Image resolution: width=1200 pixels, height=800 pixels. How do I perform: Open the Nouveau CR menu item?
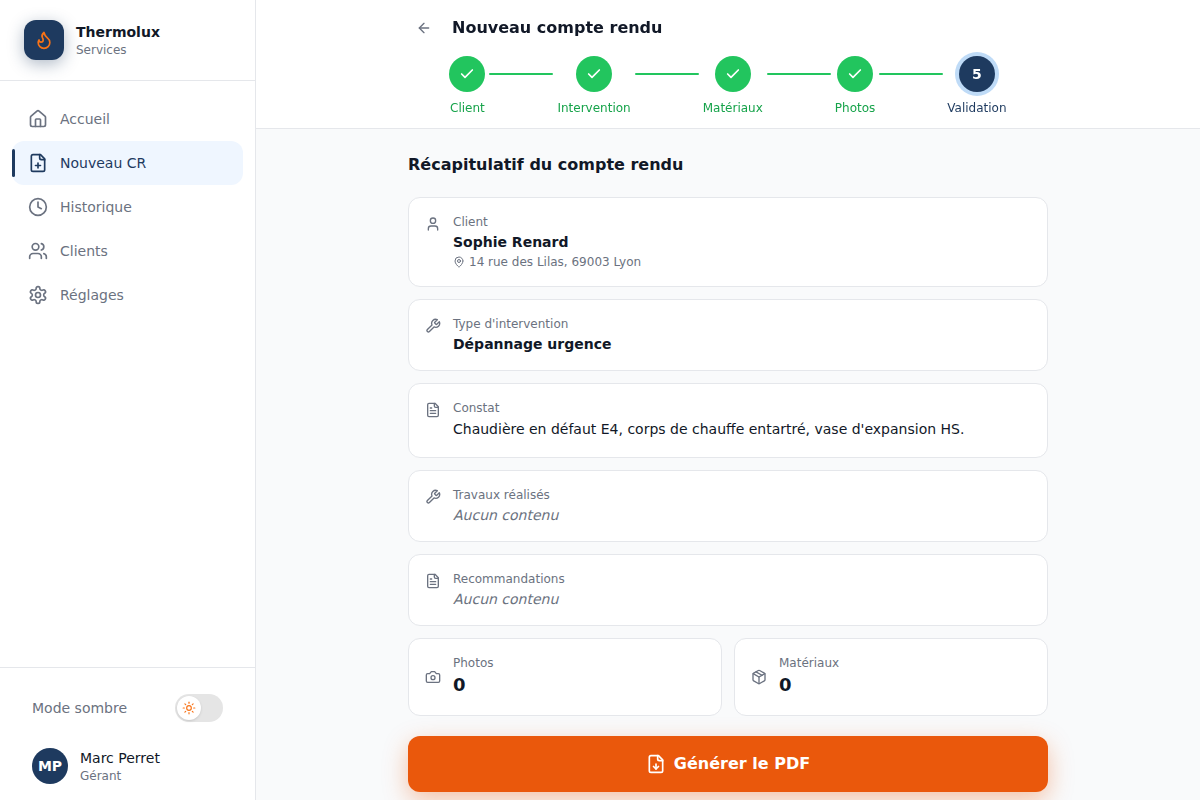tap(128, 163)
